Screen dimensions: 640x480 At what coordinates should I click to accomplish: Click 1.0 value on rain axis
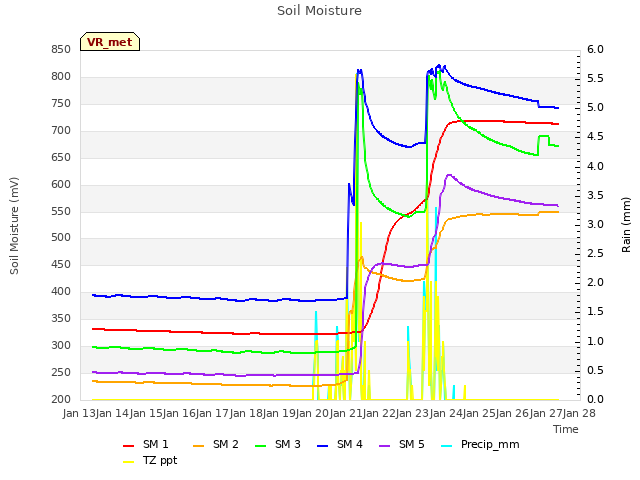point(595,342)
